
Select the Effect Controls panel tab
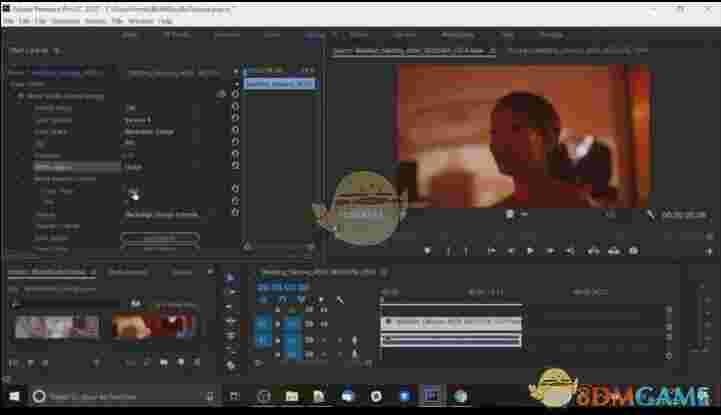31,51
